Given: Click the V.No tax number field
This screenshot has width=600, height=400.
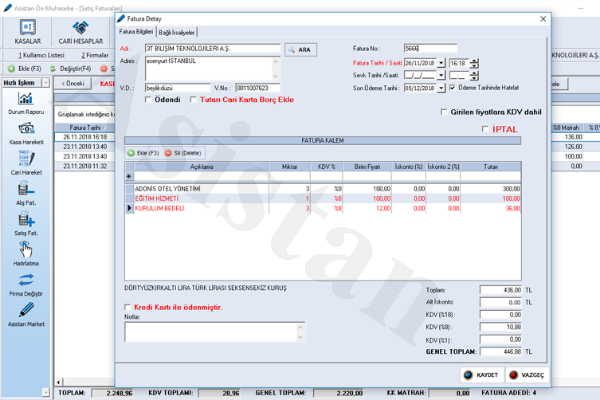Looking at the screenshot, I should click(258, 88).
